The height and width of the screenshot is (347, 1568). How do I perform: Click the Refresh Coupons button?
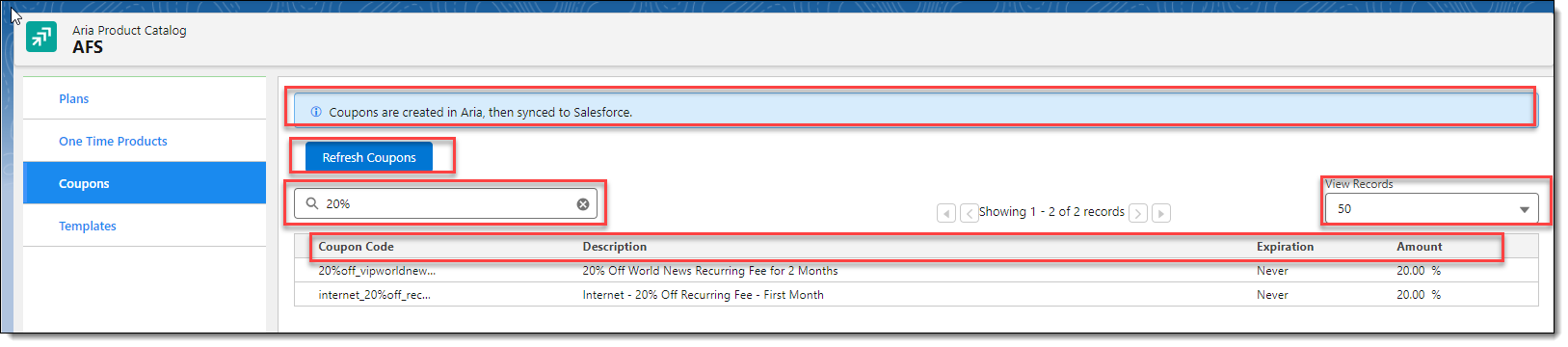(369, 157)
